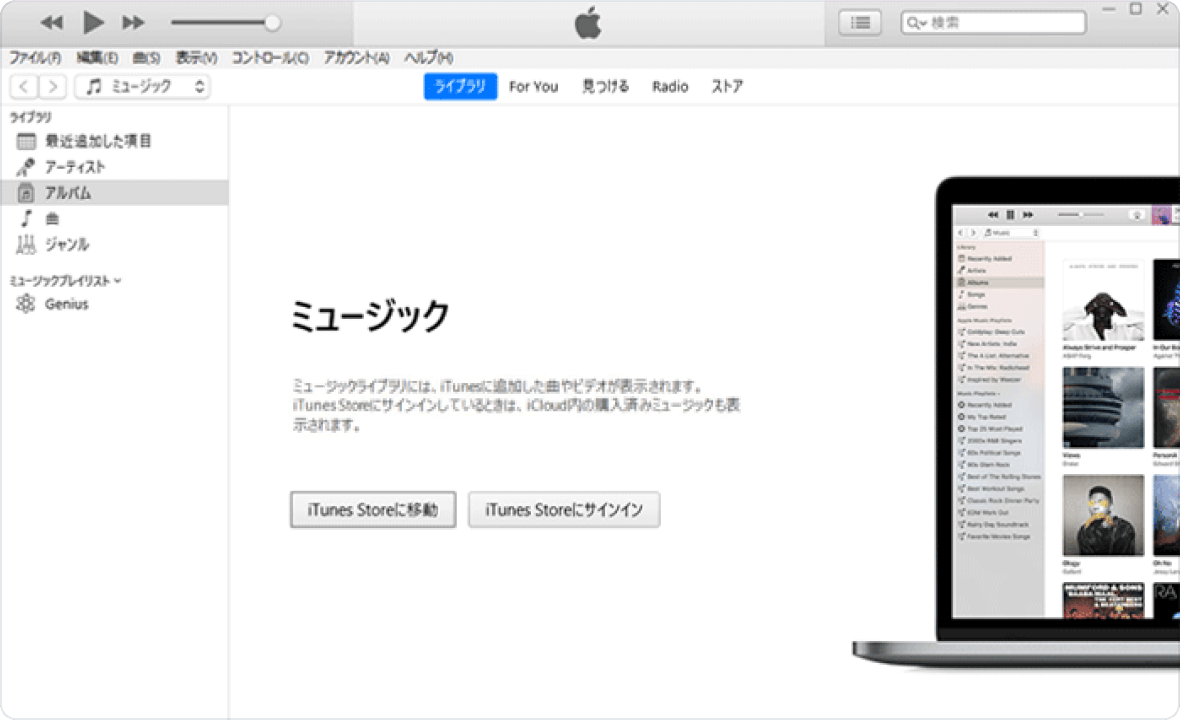Click the guitars genre icon

(x=26, y=245)
